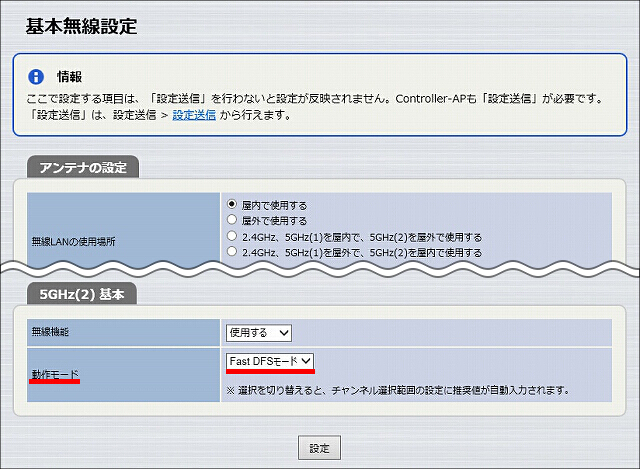Image resolution: width=640 pixels, height=469 pixels.
Task: Click the 設定 submit button
Action: pyautogui.click(x=319, y=448)
